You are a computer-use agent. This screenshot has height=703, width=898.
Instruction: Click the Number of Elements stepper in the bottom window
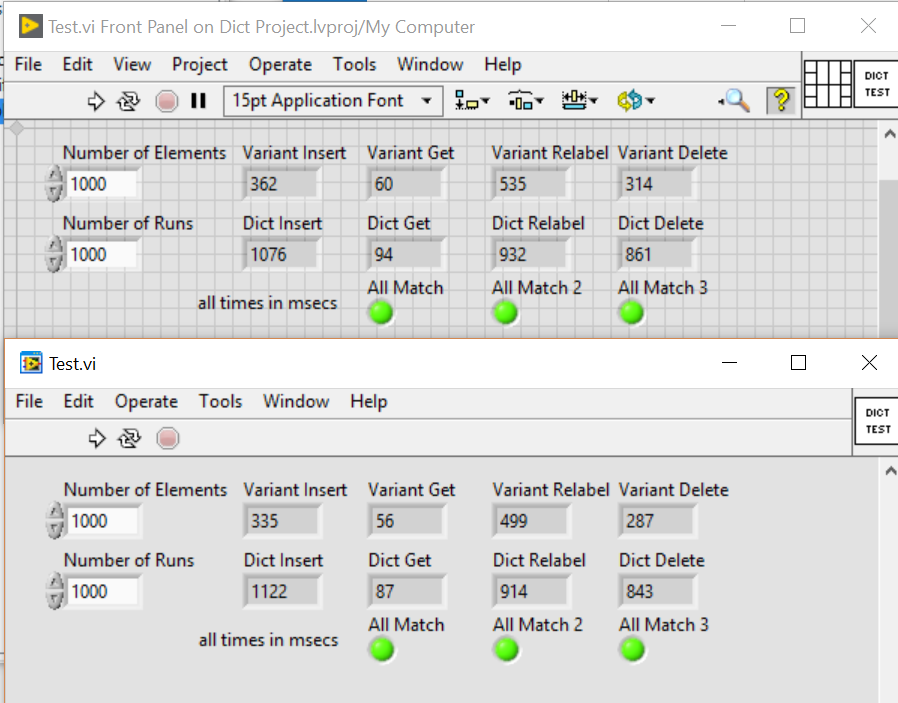pyautogui.click(x=56, y=521)
